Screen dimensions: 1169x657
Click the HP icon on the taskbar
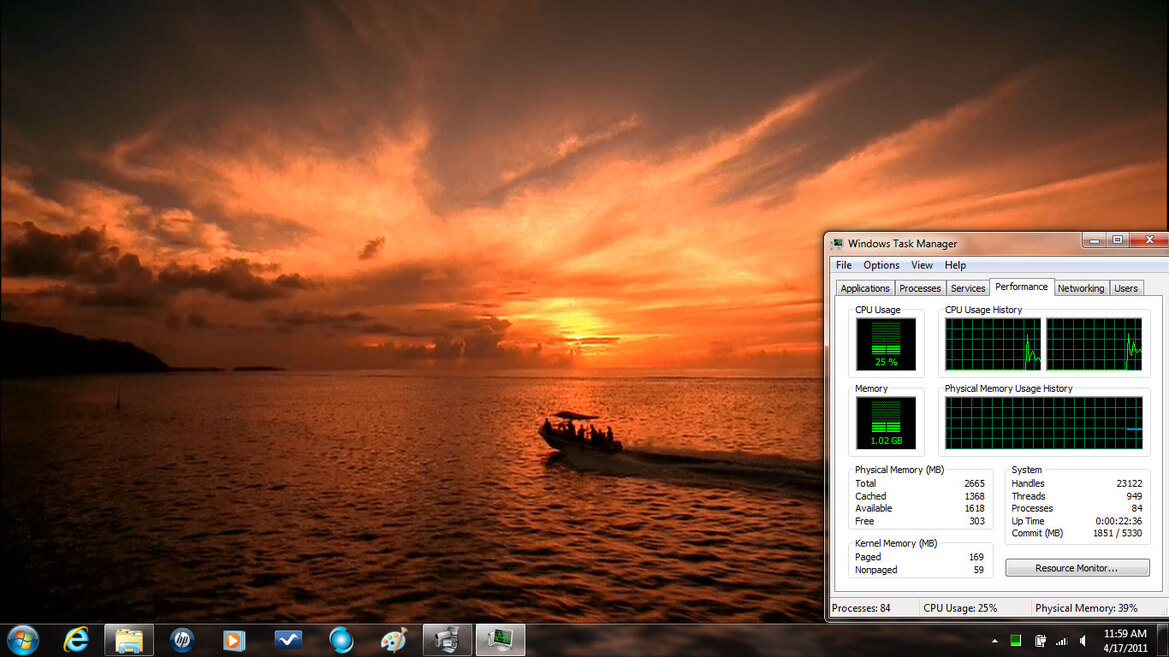pyautogui.click(x=182, y=640)
